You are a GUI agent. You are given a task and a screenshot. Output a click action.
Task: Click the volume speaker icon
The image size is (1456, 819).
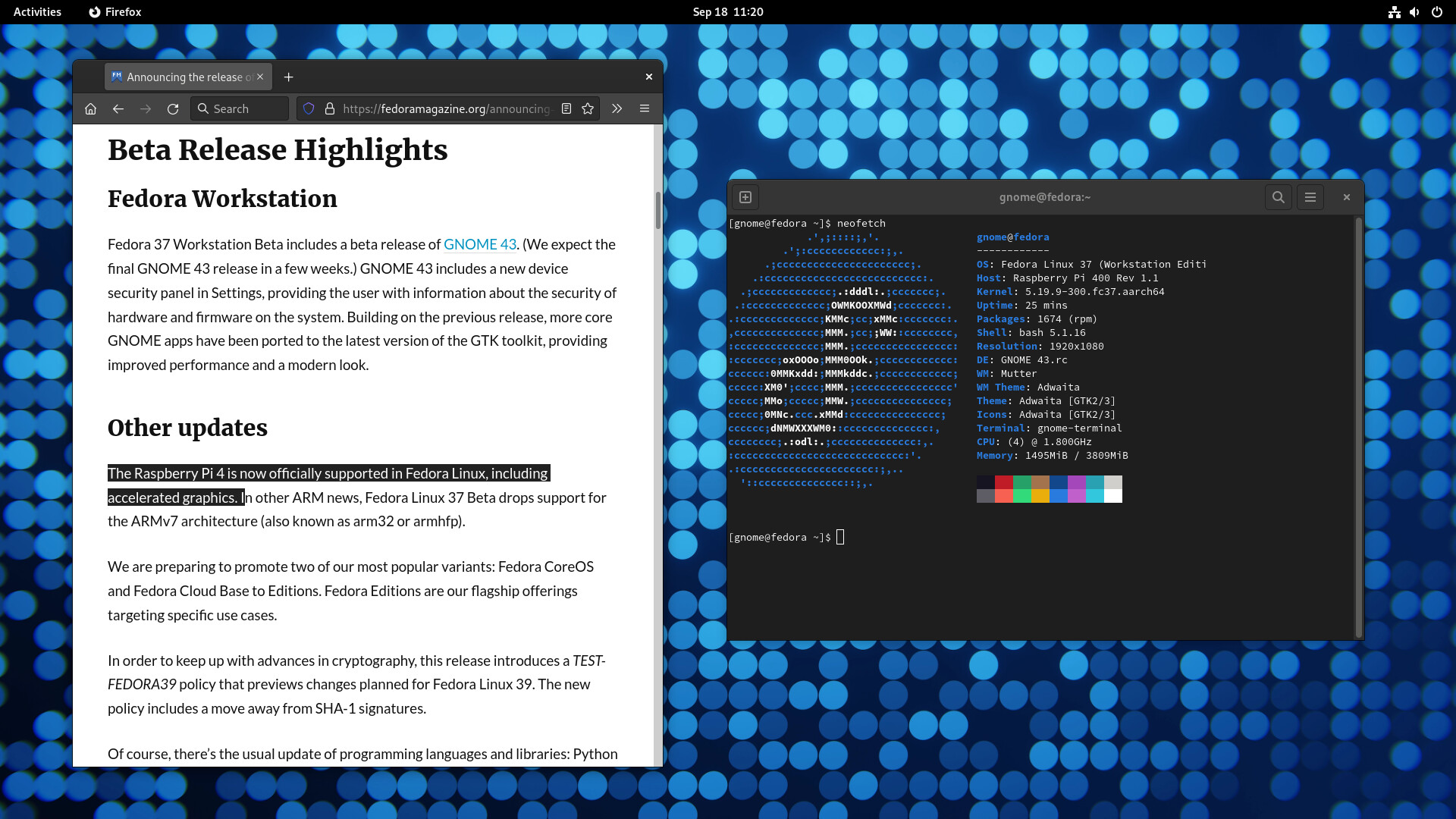(x=1414, y=11)
